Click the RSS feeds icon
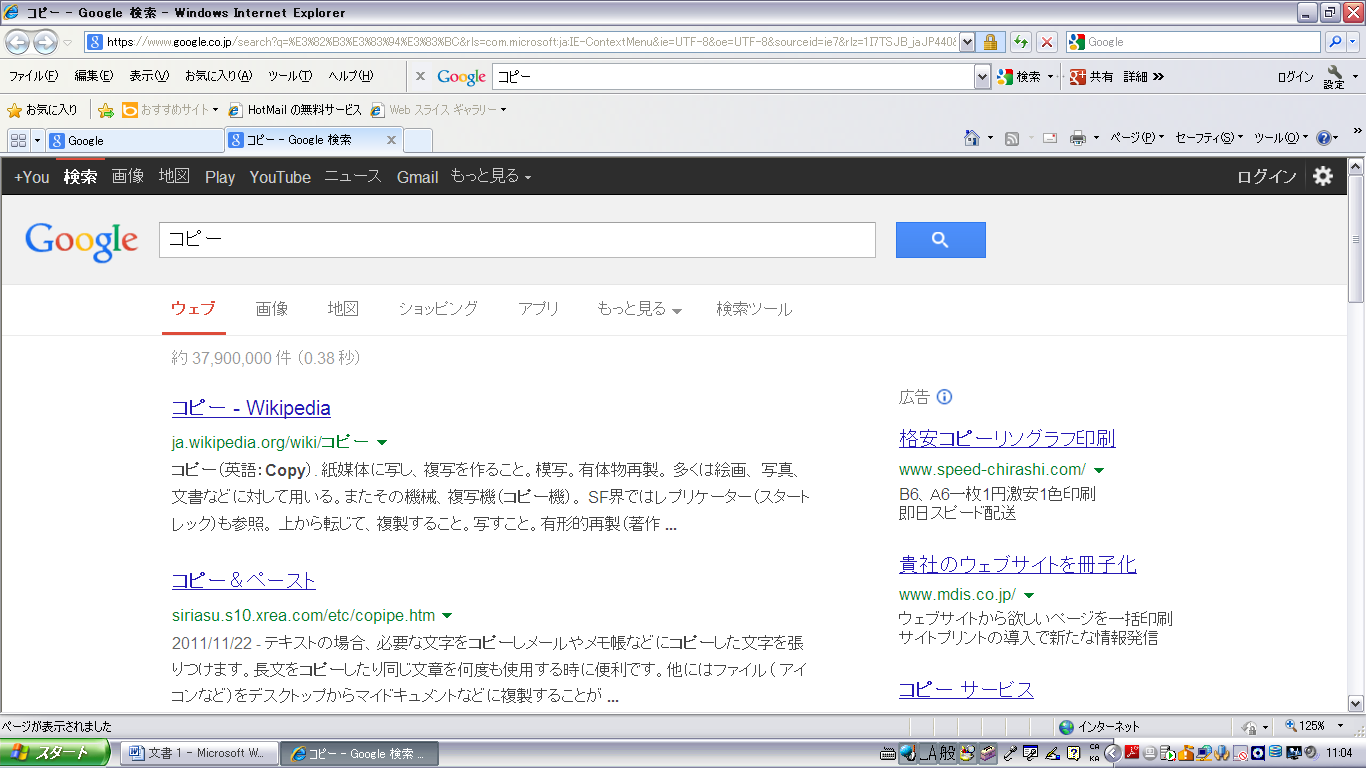 [x=1012, y=138]
